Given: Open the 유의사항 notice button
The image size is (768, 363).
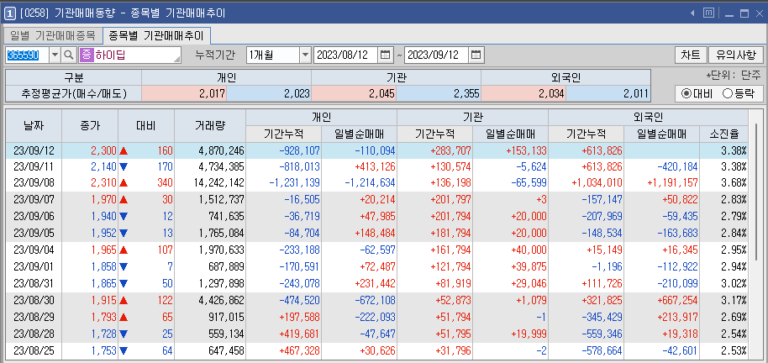Looking at the screenshot, I should tap(736, 54).
